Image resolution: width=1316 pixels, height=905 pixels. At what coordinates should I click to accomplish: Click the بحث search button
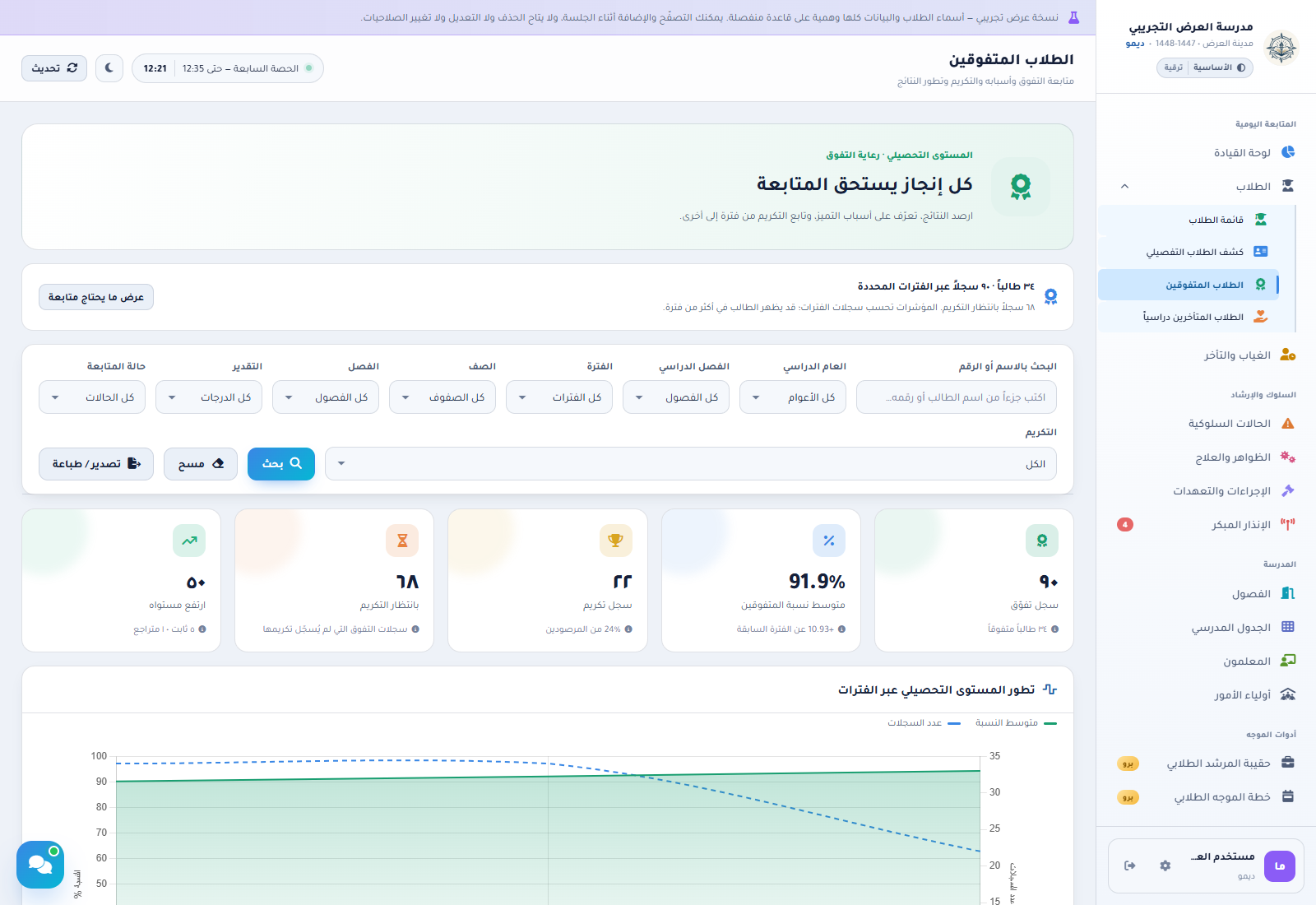tap(281, 464)
